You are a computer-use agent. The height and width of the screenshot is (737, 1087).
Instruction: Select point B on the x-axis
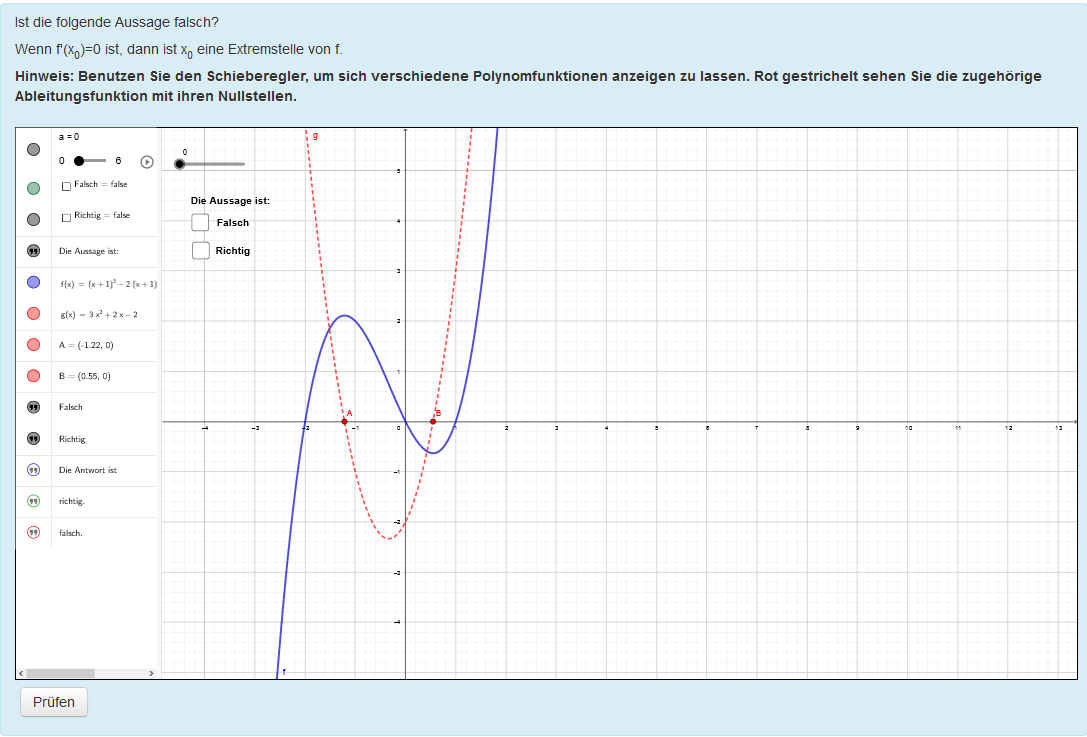[x=432, y=421]
